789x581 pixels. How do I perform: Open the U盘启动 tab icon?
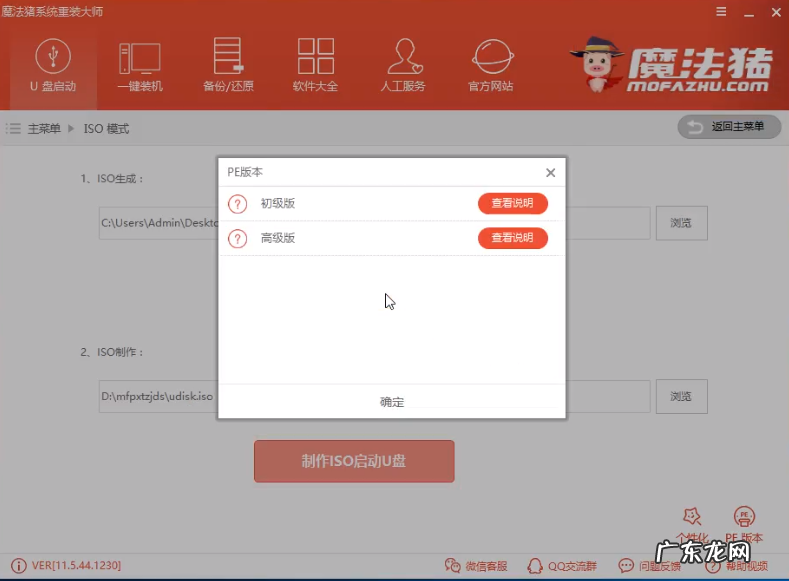pyautogui.click(x=53, y=56)
